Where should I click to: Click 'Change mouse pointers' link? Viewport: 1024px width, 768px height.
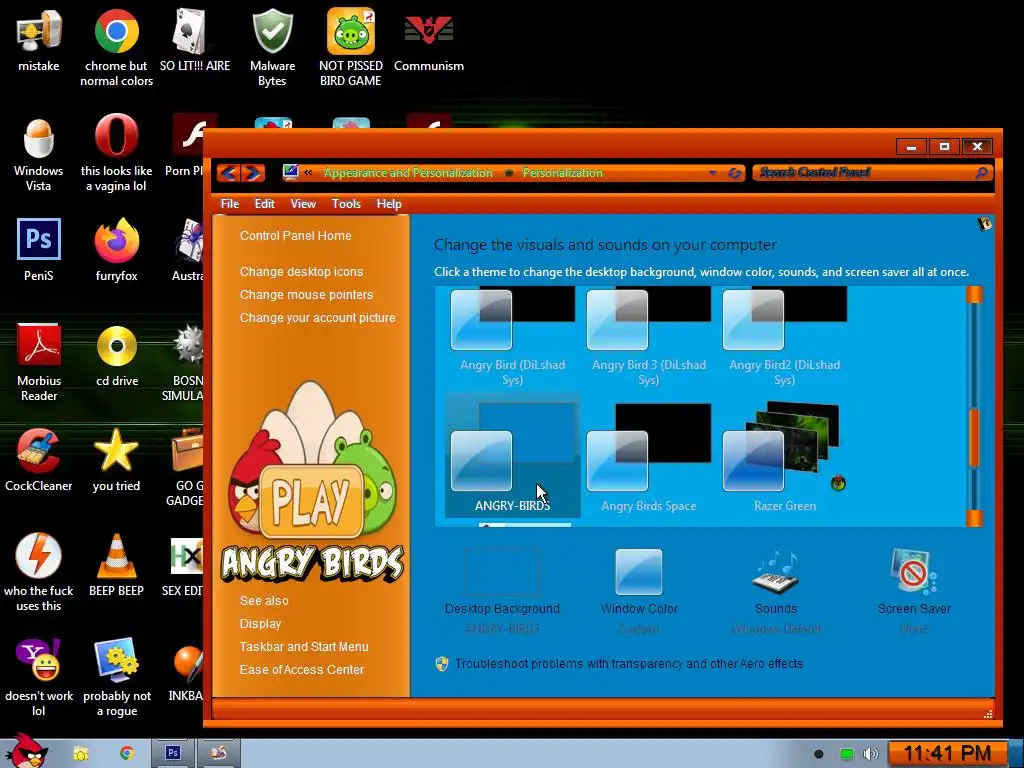click(306, 295)
